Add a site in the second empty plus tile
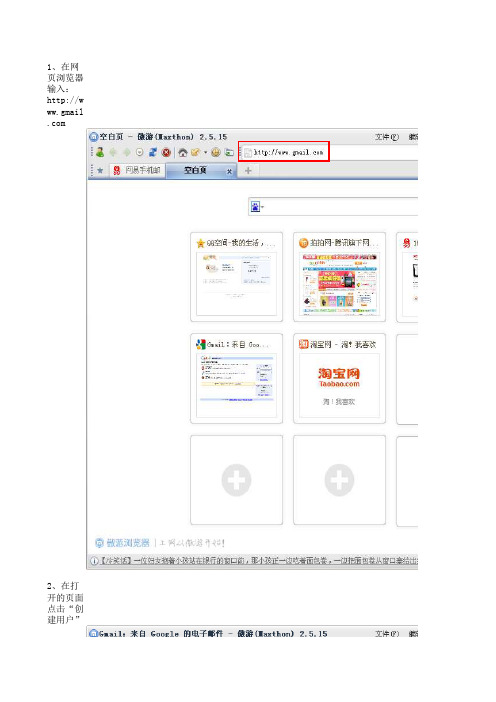The height and width of the screenshot is (702, 496). pos(339,480)
